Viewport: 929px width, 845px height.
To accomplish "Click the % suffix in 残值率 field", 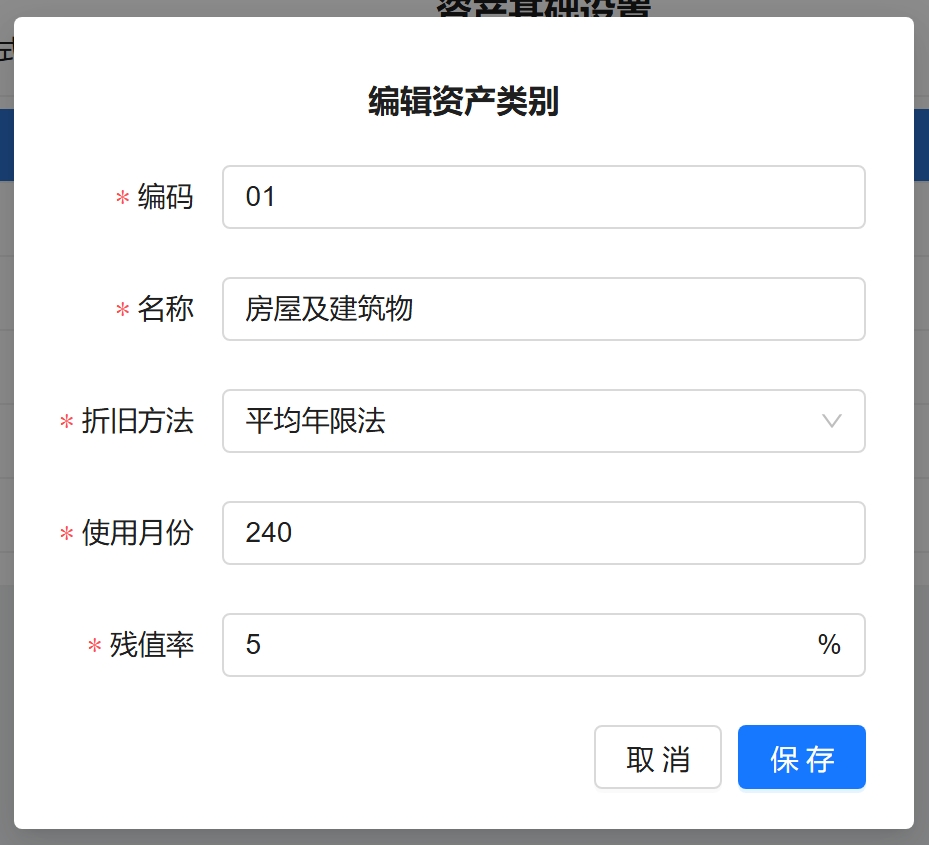I will pyautogui.click(x=829, y=645).
